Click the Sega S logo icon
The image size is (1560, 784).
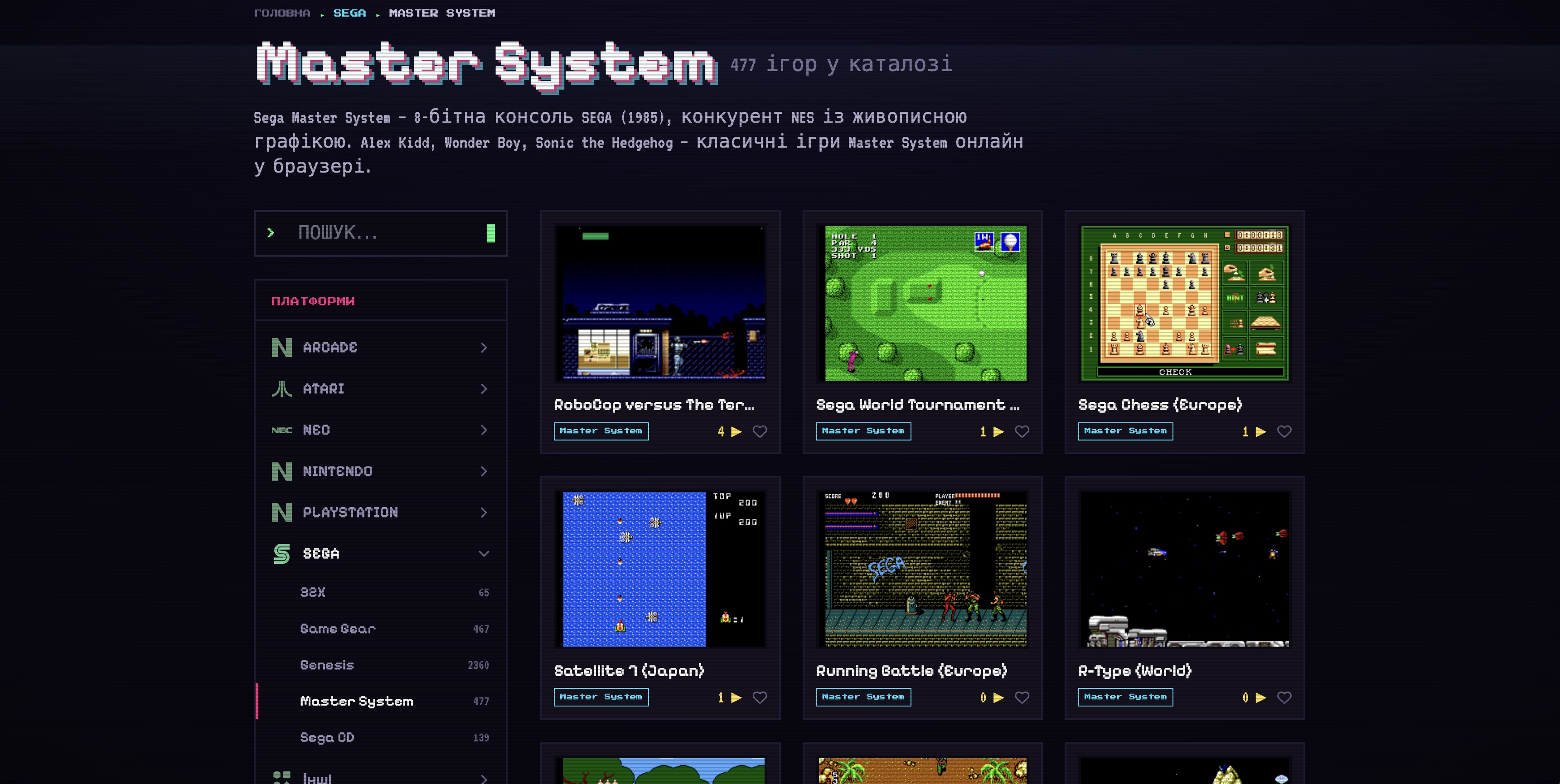point(281,553)
